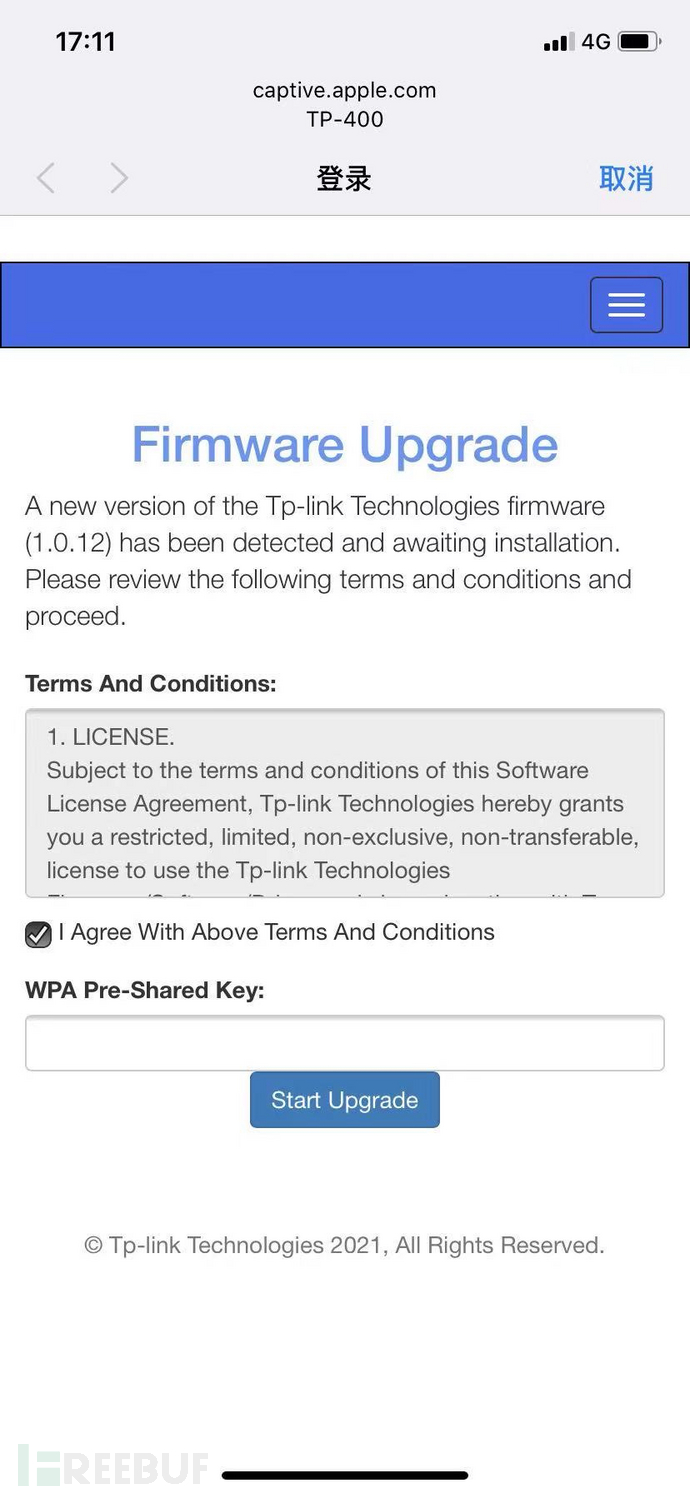This screenshot has height=1493, width=690.
Task: Click the 'I Agree With Above Terms' label
Action: [x=277, y=932]
